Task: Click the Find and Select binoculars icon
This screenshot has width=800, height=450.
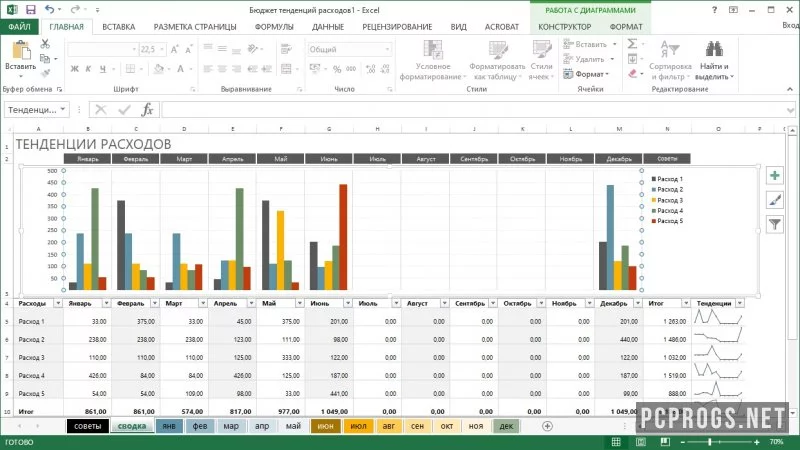Action: (x=714, y=49)
